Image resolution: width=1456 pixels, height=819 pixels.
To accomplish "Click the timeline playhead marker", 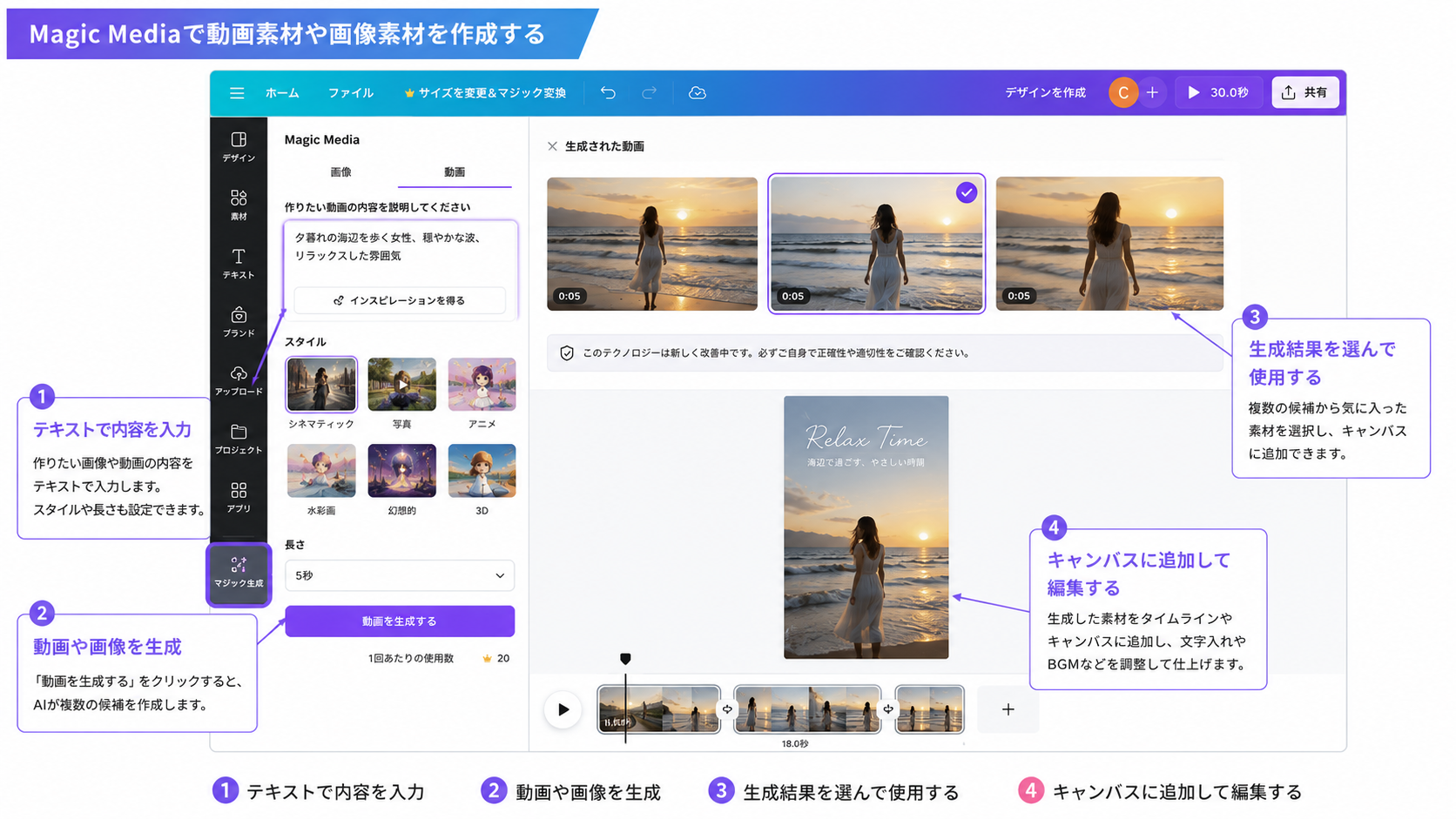I will pyautogui.click(x=625, y=659).
